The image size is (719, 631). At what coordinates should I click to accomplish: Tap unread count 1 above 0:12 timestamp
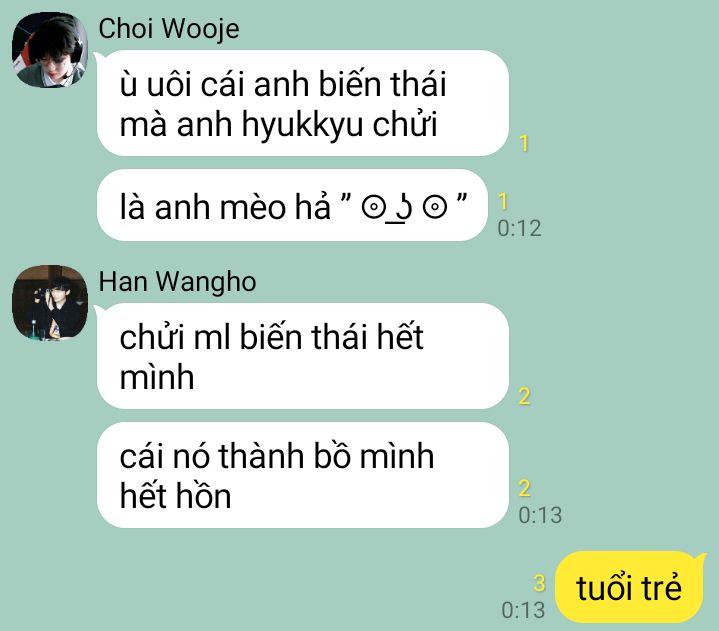(503, 201)
